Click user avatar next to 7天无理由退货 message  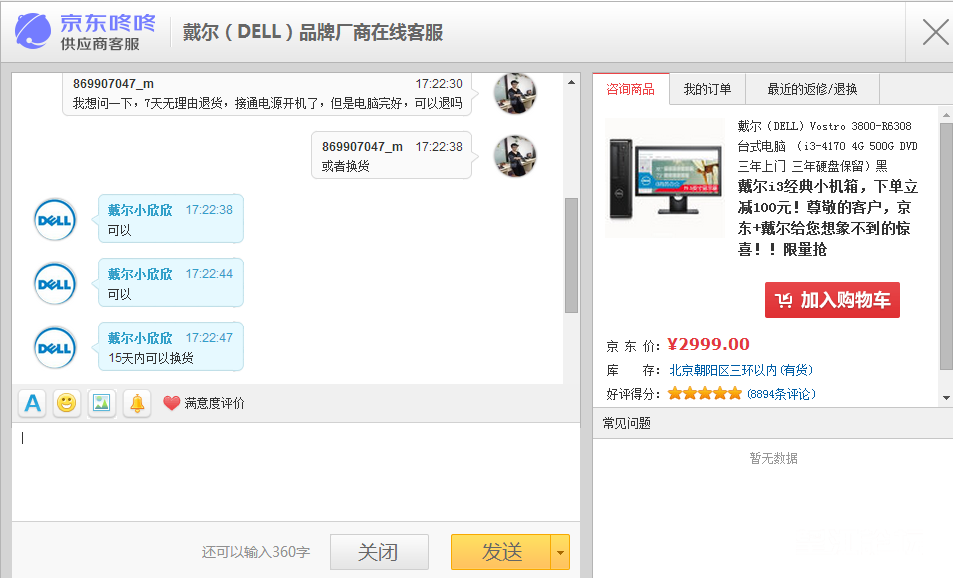click(515, 93)
